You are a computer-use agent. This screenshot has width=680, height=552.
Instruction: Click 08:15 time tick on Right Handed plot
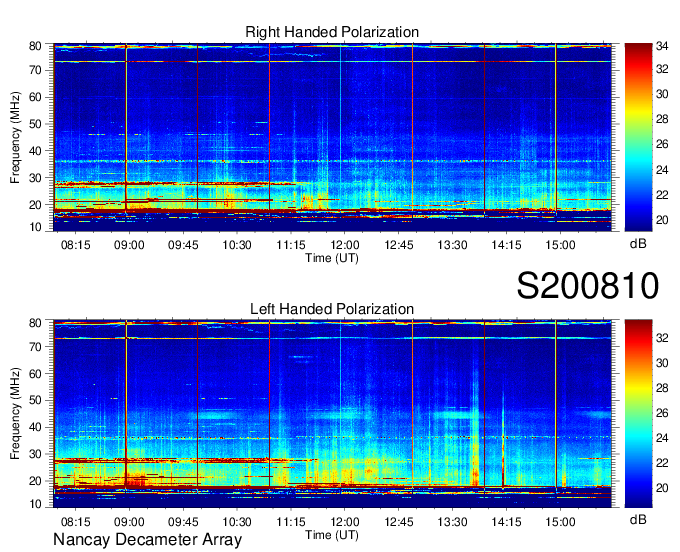click(75, 245)
